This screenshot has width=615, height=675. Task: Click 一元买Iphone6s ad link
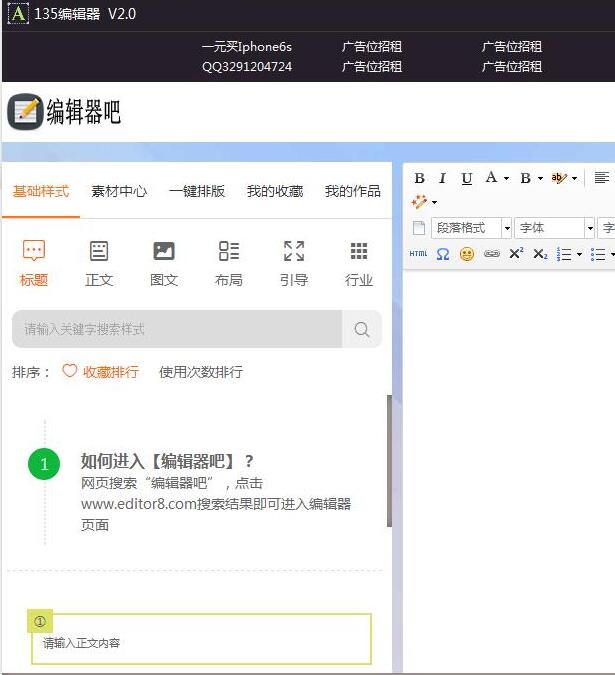(247, 46)
